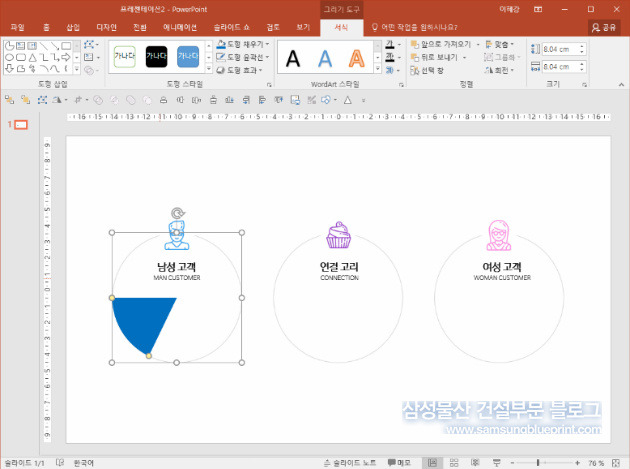Click 앞으로 가져오기 bring forward button
The height and width of the screenshot is (469, 630).
coord(441,44)
